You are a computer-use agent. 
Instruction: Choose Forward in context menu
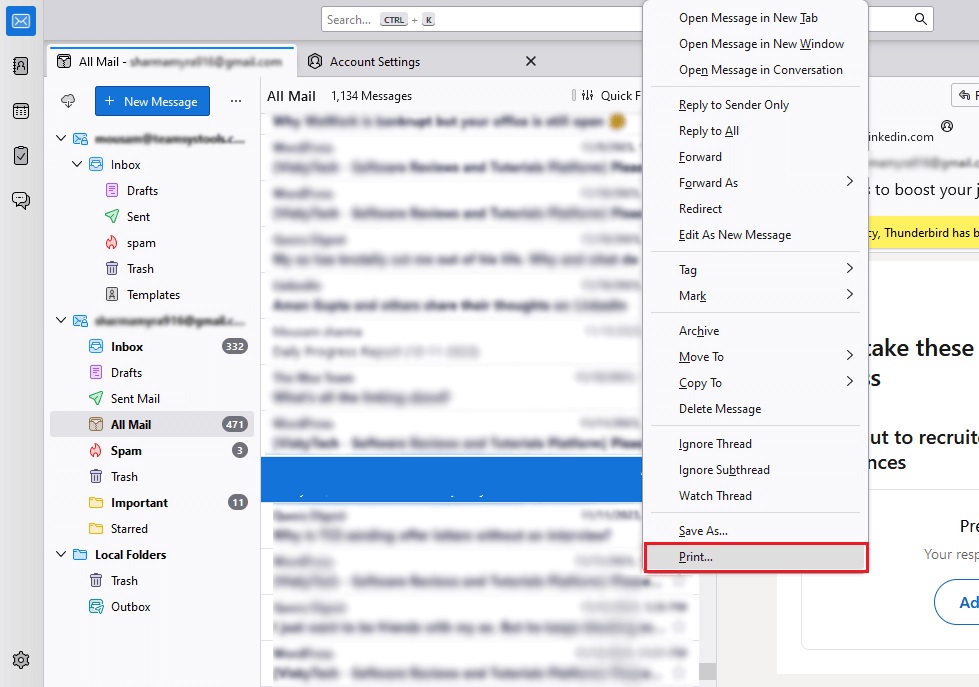(x=755, y=157)
